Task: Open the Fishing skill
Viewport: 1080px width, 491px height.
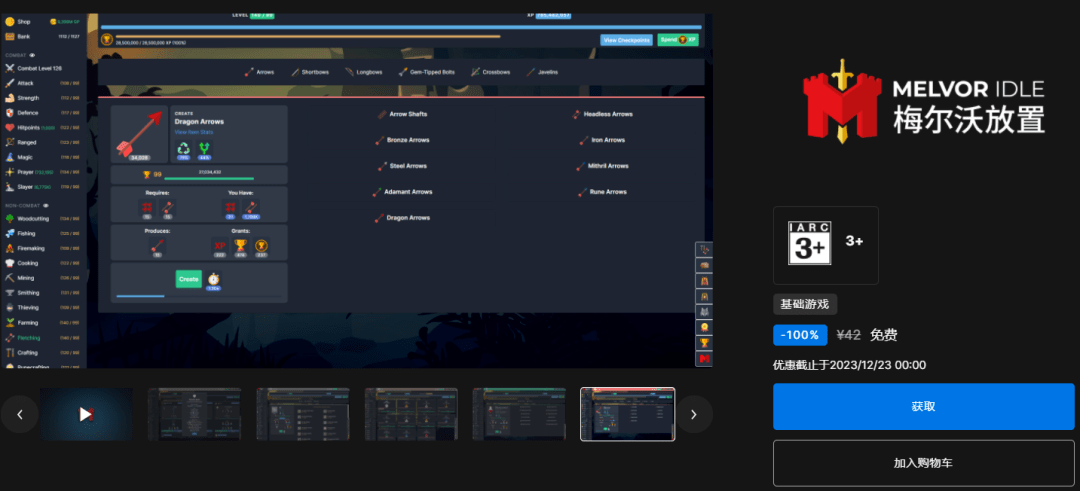Action: (x=9, y=233)
